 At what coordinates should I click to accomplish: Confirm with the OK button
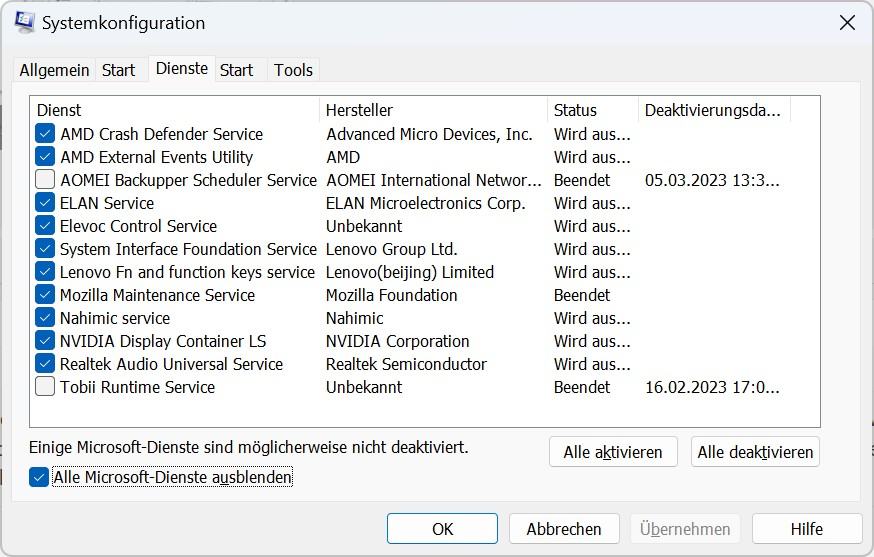tap(442, 529)
